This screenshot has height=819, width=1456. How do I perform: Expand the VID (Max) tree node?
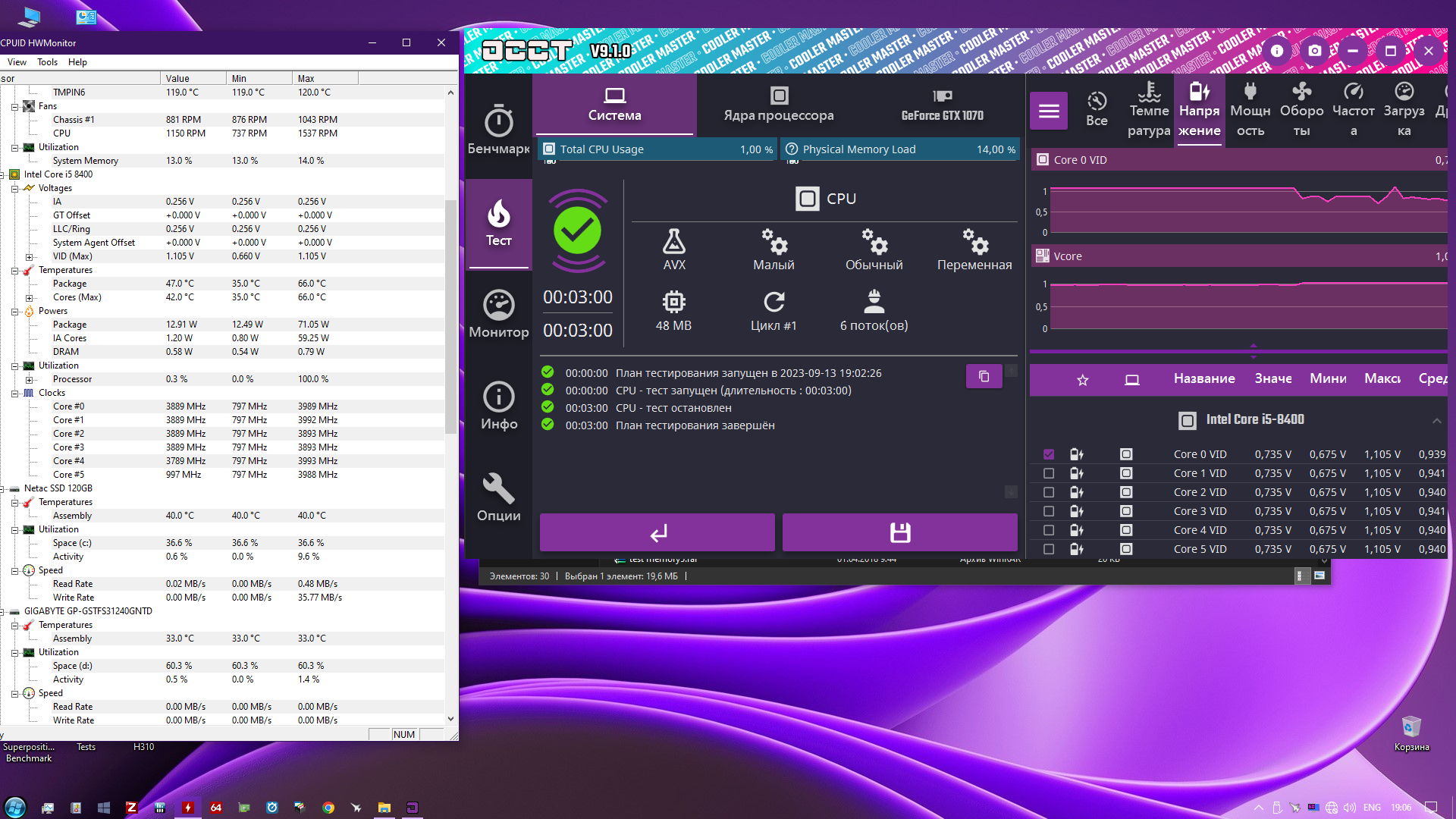pos(29,256)
